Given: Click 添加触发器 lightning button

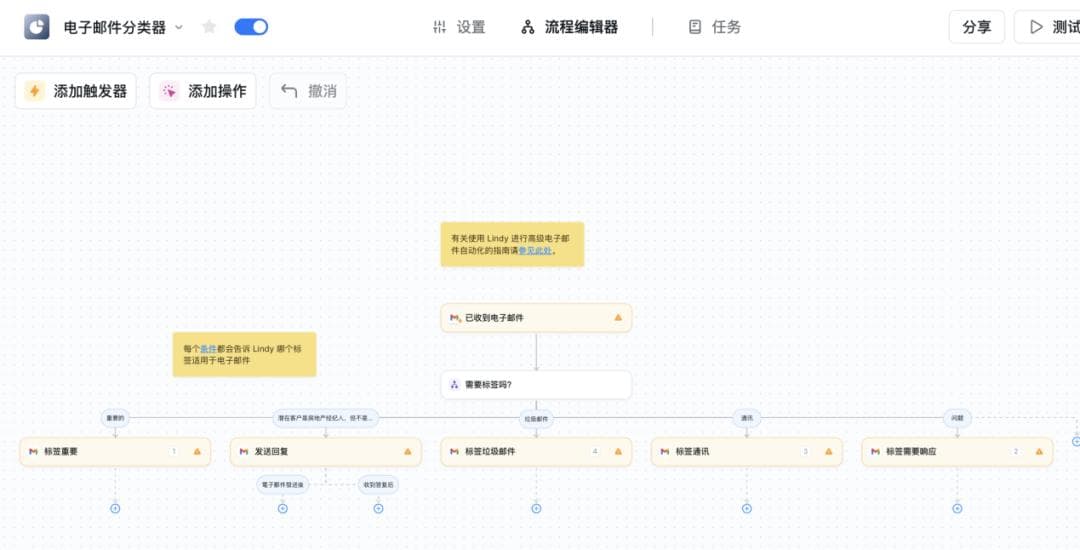Looking at the screenshot, I should 76,91.
